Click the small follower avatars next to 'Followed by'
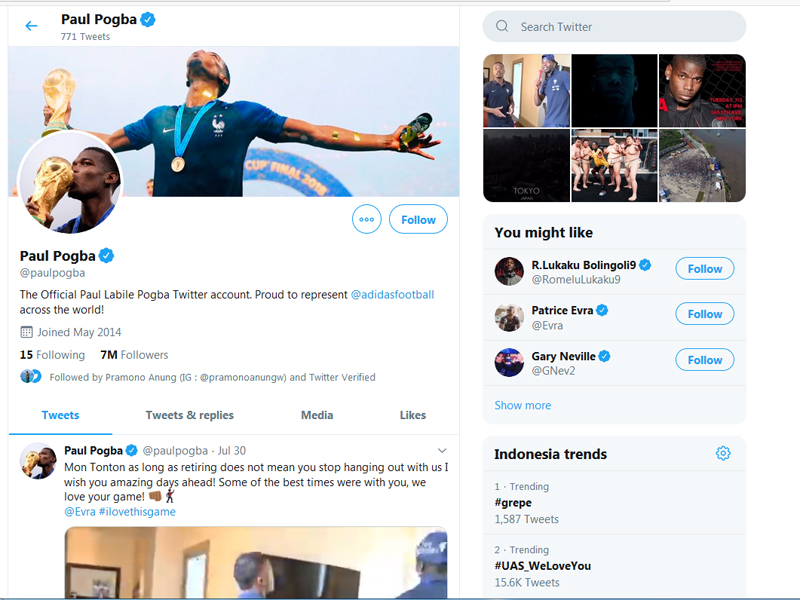 pos(31,377)
